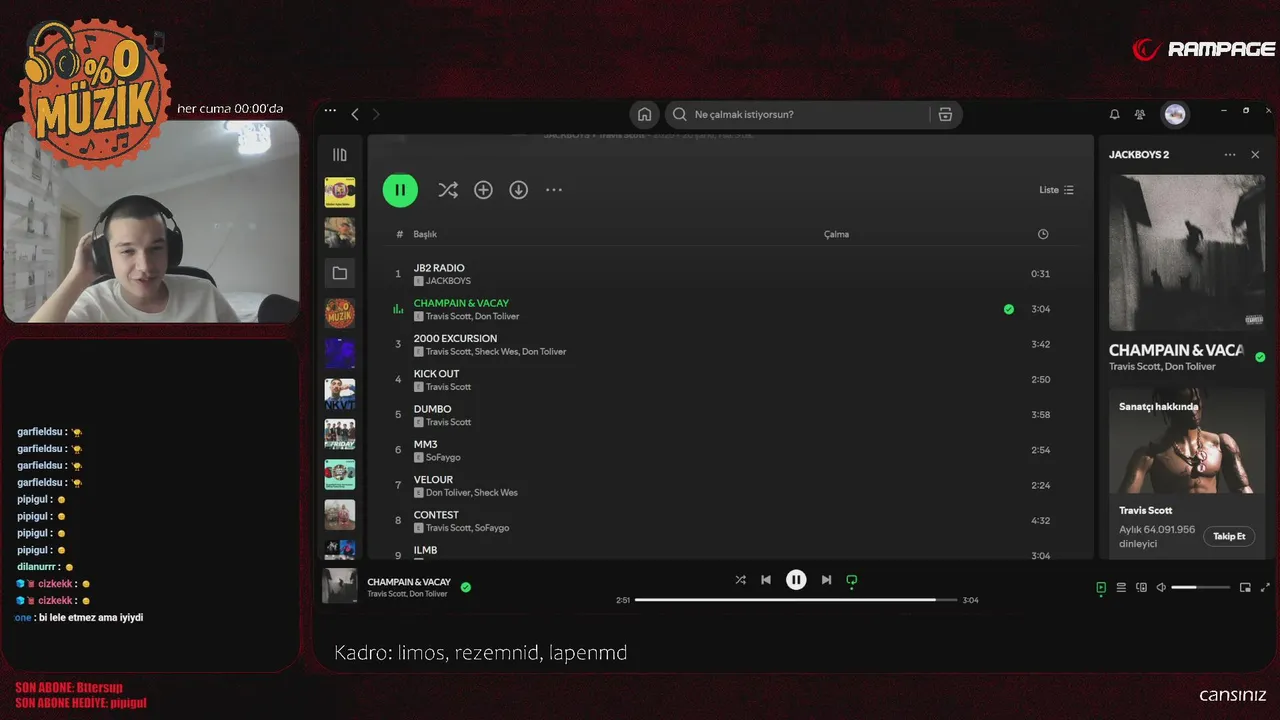This screenshot has width=1280, height=720.
Task: Open the '%0 MÜZİK' playlist in the sidebar
Action: point(340,313)
